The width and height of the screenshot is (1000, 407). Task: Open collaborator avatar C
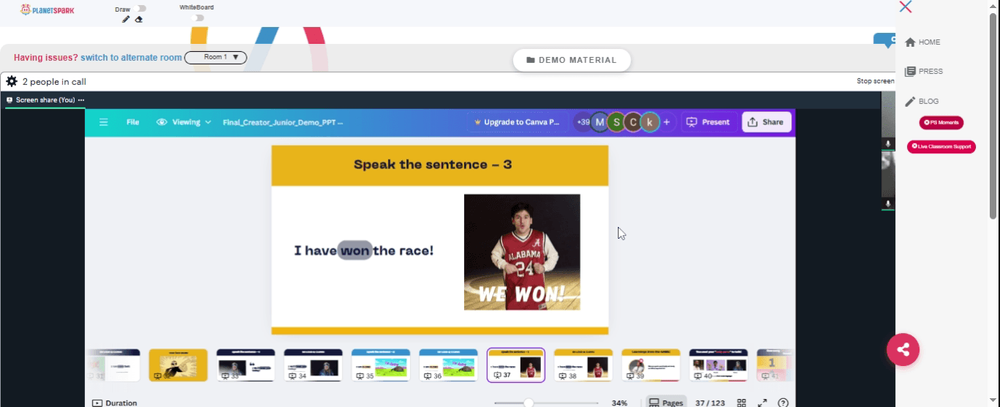pos(633,122)
